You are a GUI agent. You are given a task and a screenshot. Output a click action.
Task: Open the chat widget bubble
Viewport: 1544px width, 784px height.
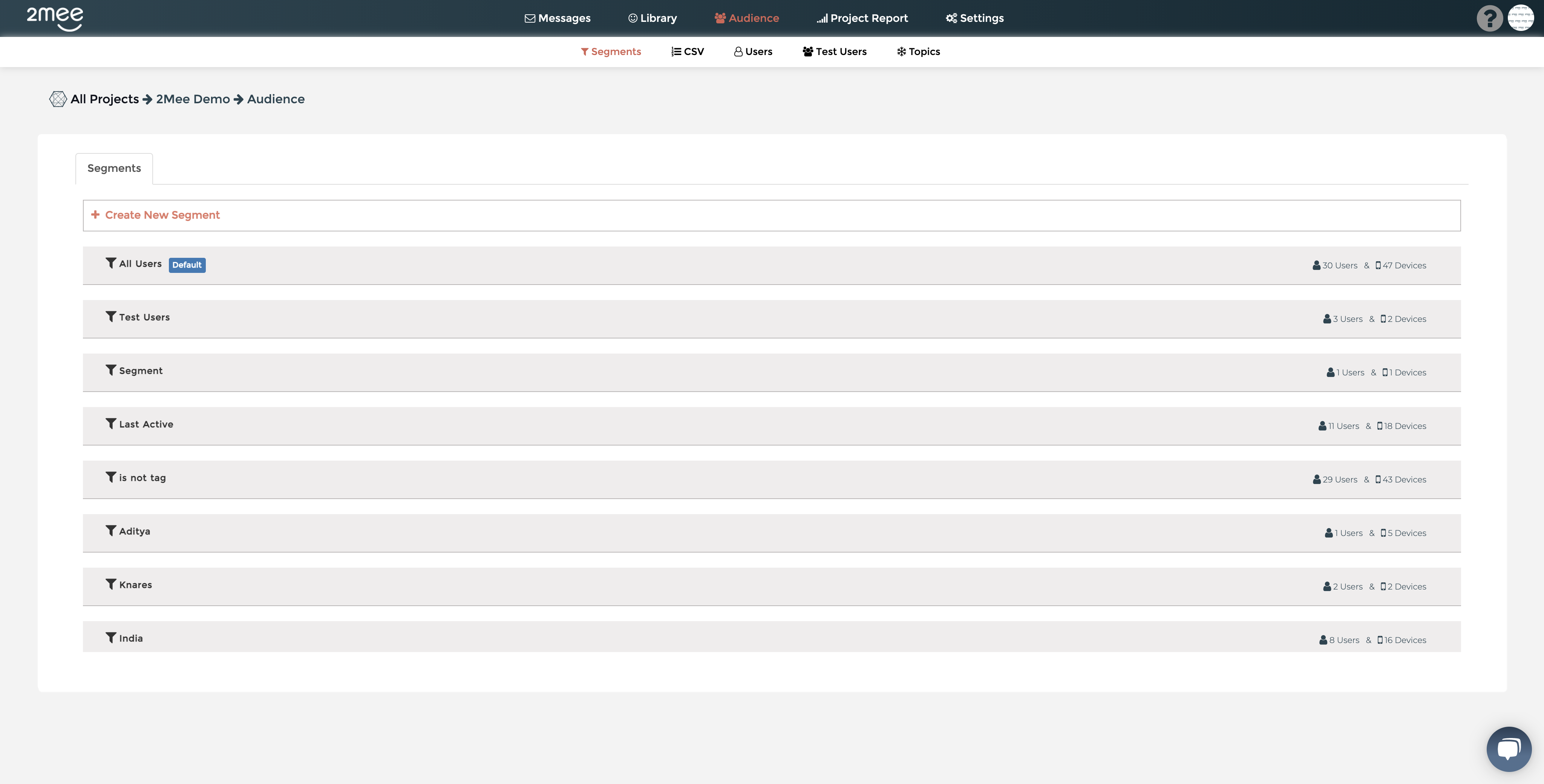click(x=1509, y=749)
